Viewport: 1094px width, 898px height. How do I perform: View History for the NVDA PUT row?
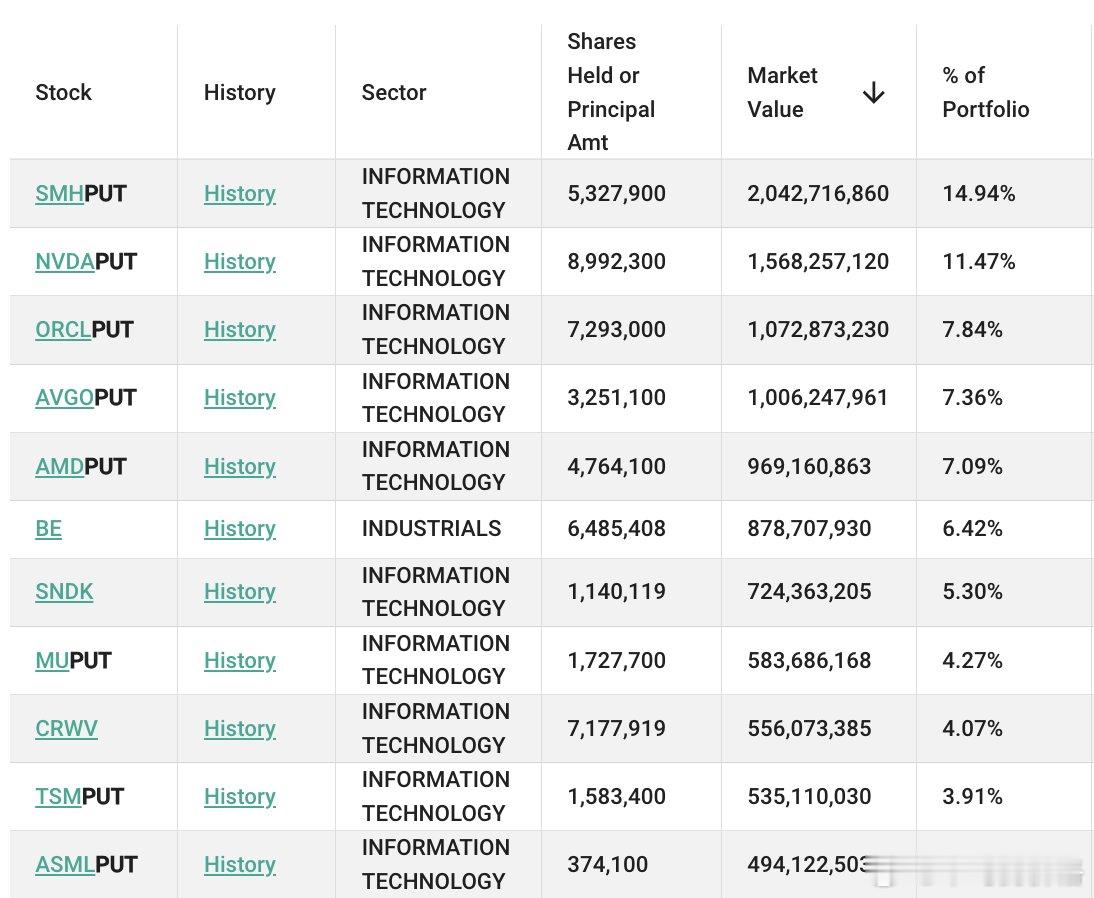point(239,262)
